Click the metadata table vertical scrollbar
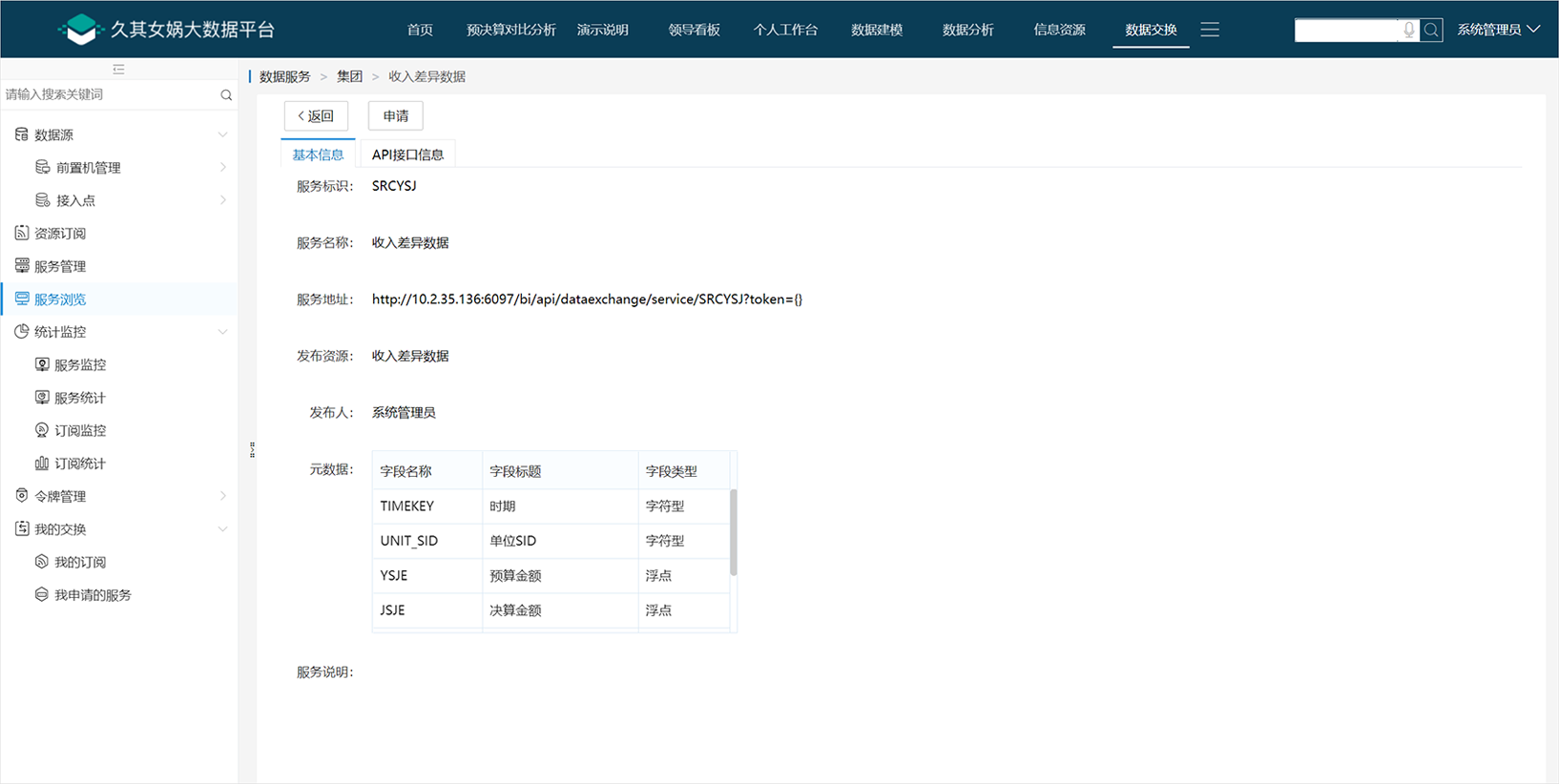Image resolution: width=1559 pixels, height=784 pixels. tap(733, 532)
